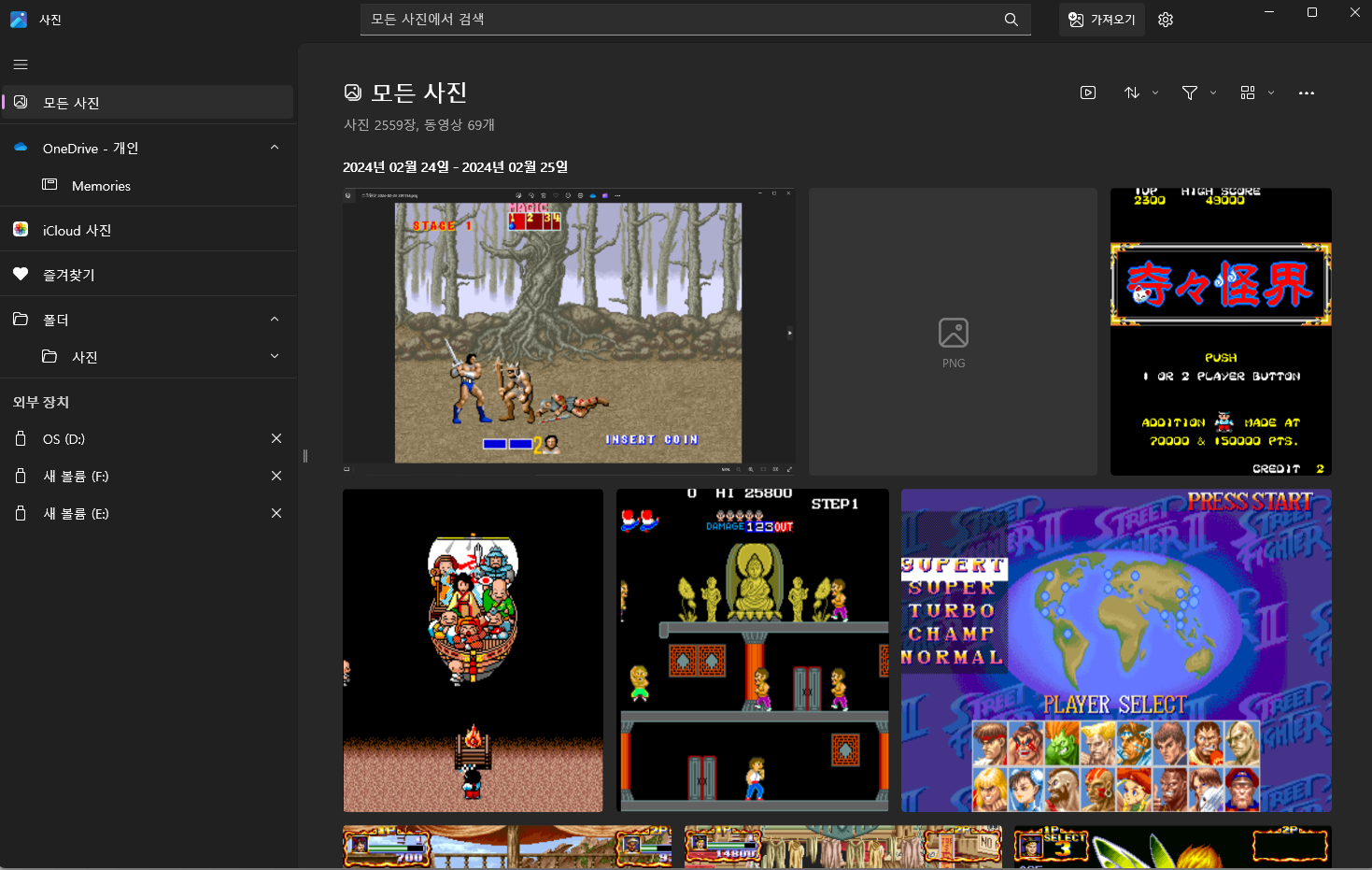
Task: Remove OS (D:) device with X
Action: point(276,438)
